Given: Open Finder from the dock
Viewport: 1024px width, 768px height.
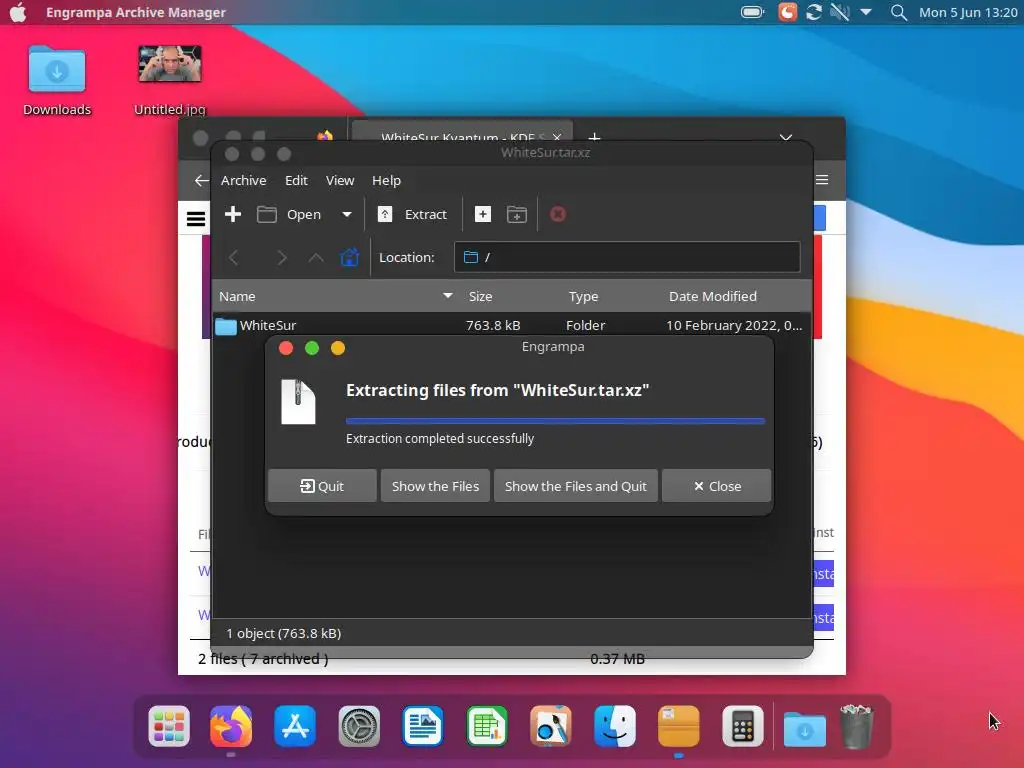Looking at the screenshot, I should click(615, 726).
